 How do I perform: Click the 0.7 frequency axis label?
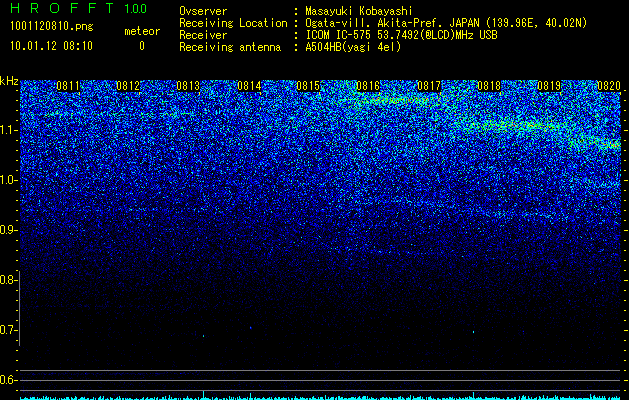pos(7,330)
